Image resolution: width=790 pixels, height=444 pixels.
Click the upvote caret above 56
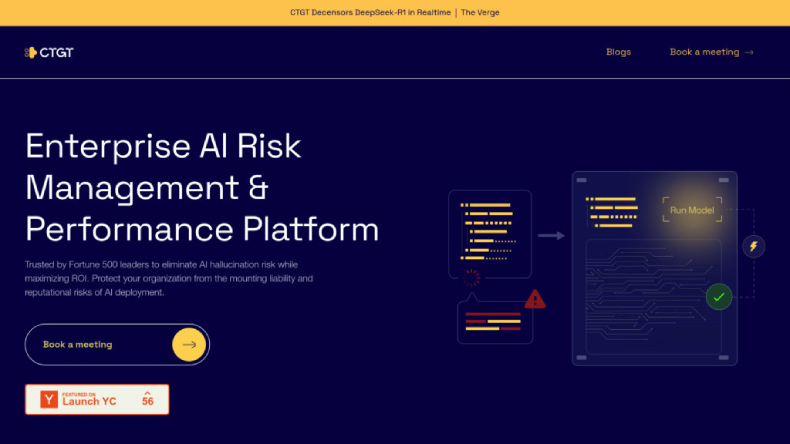click(148, 392)
